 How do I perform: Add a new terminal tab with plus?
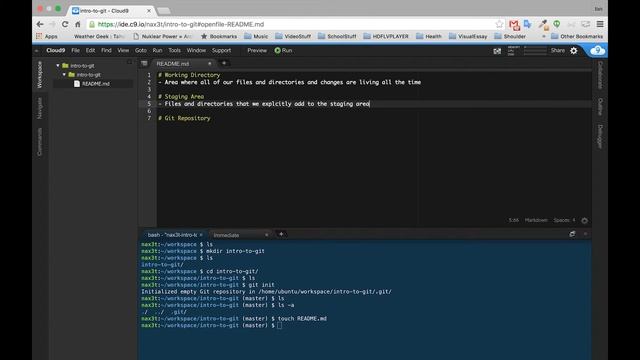(x=281, y=234)
